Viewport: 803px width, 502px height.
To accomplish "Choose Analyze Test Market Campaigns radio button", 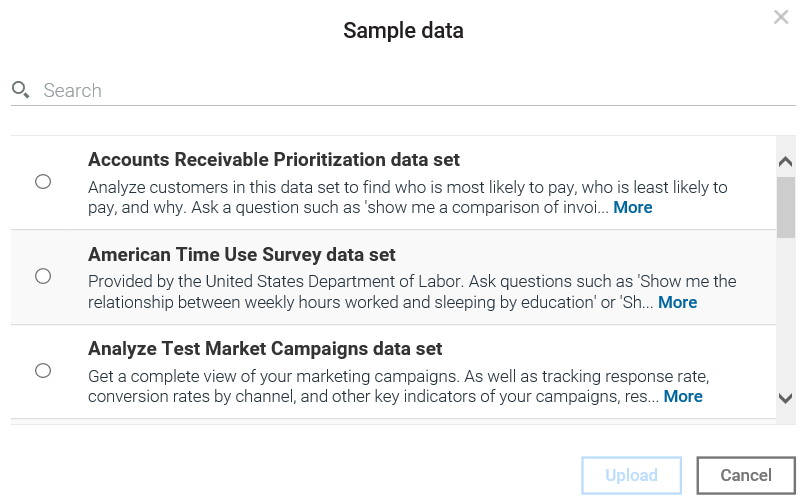I will click(43, 371).
